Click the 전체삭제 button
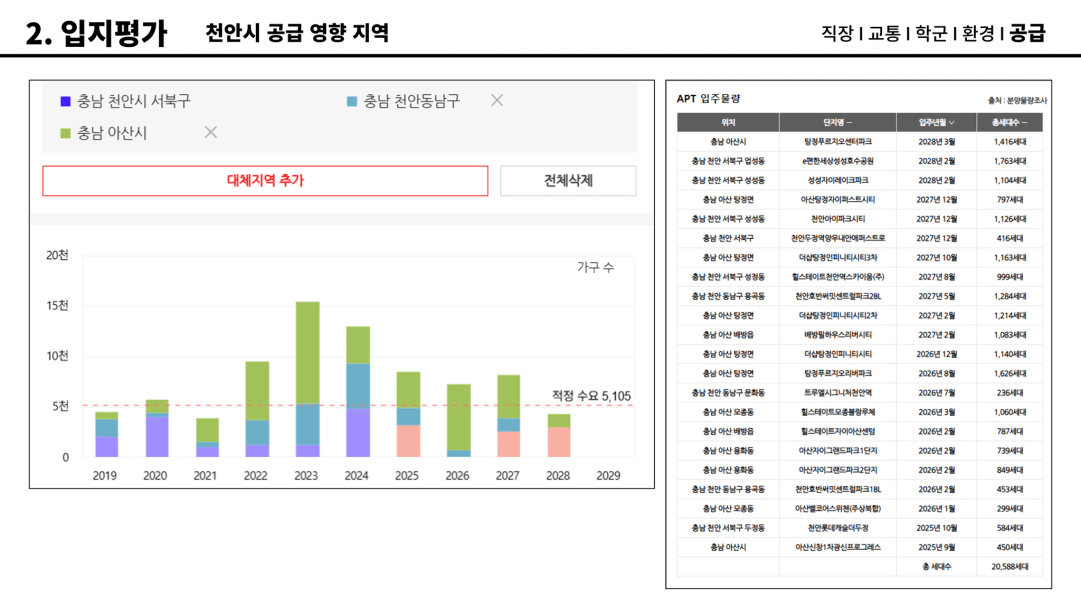 coord(568,181)
